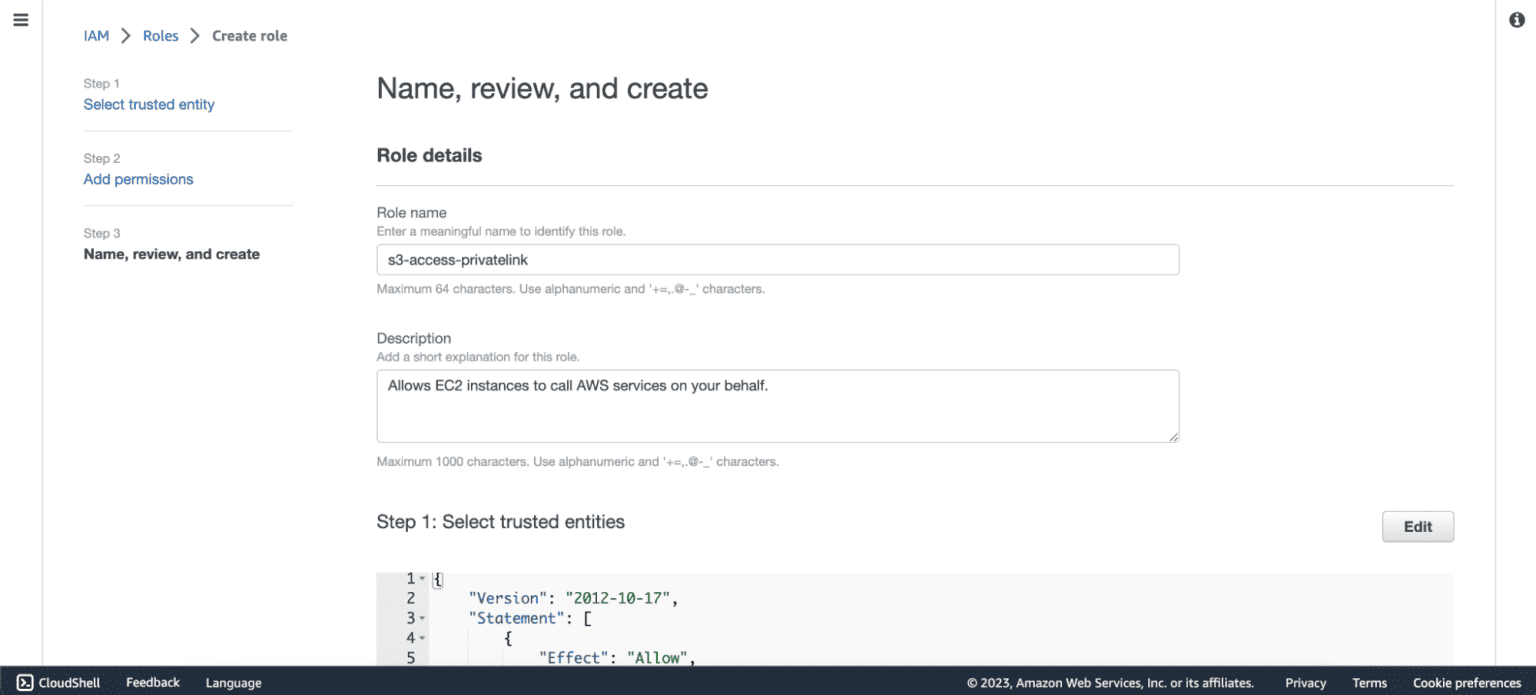This screenshot has width=1536, height=695.
Task: Click the Edit button for trusted entities
Action: [x=1417, y=526]
